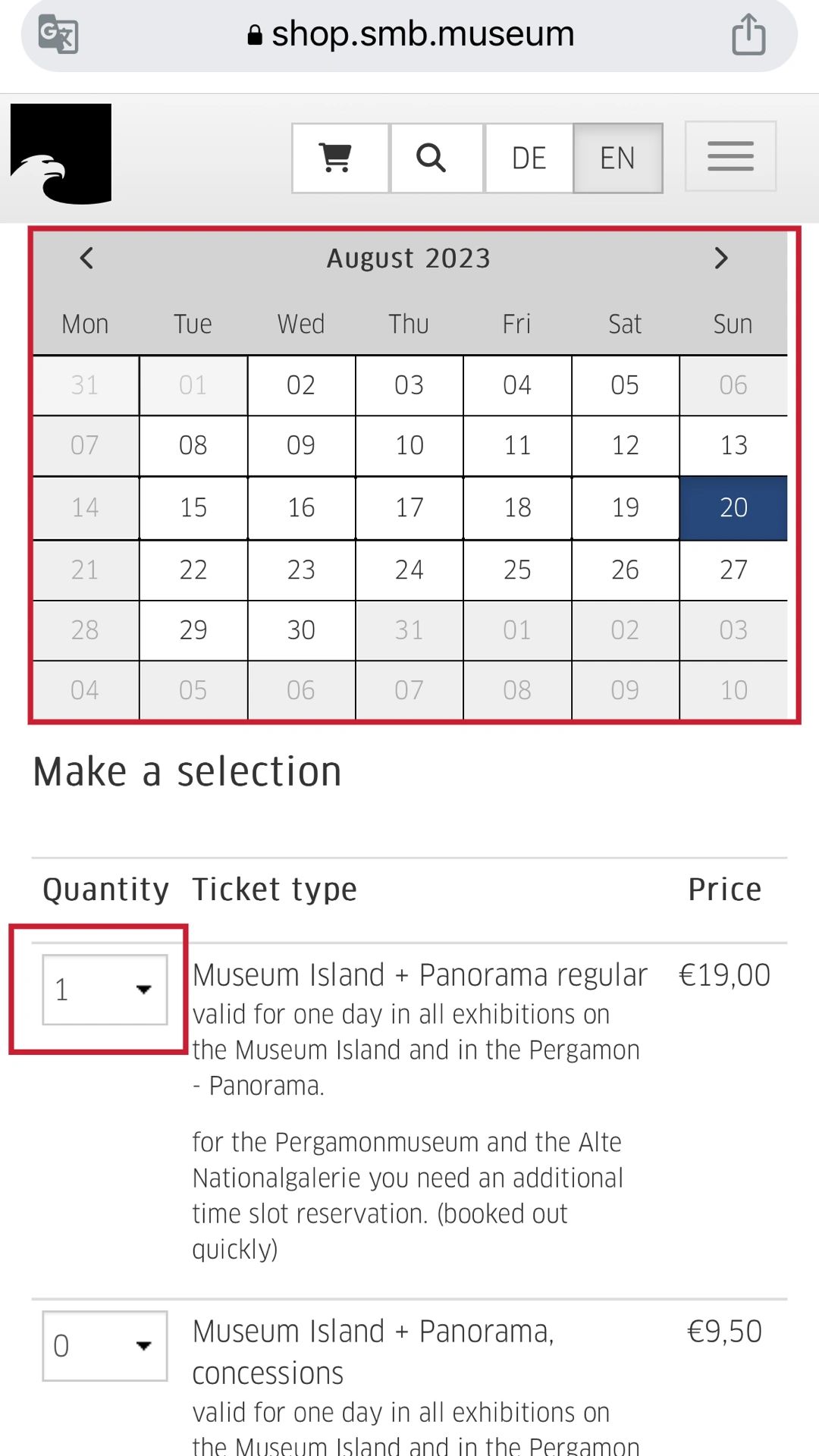The image size is (819, 1456).
Task: Open the shopping cart
Action: (x=340, y=158)
